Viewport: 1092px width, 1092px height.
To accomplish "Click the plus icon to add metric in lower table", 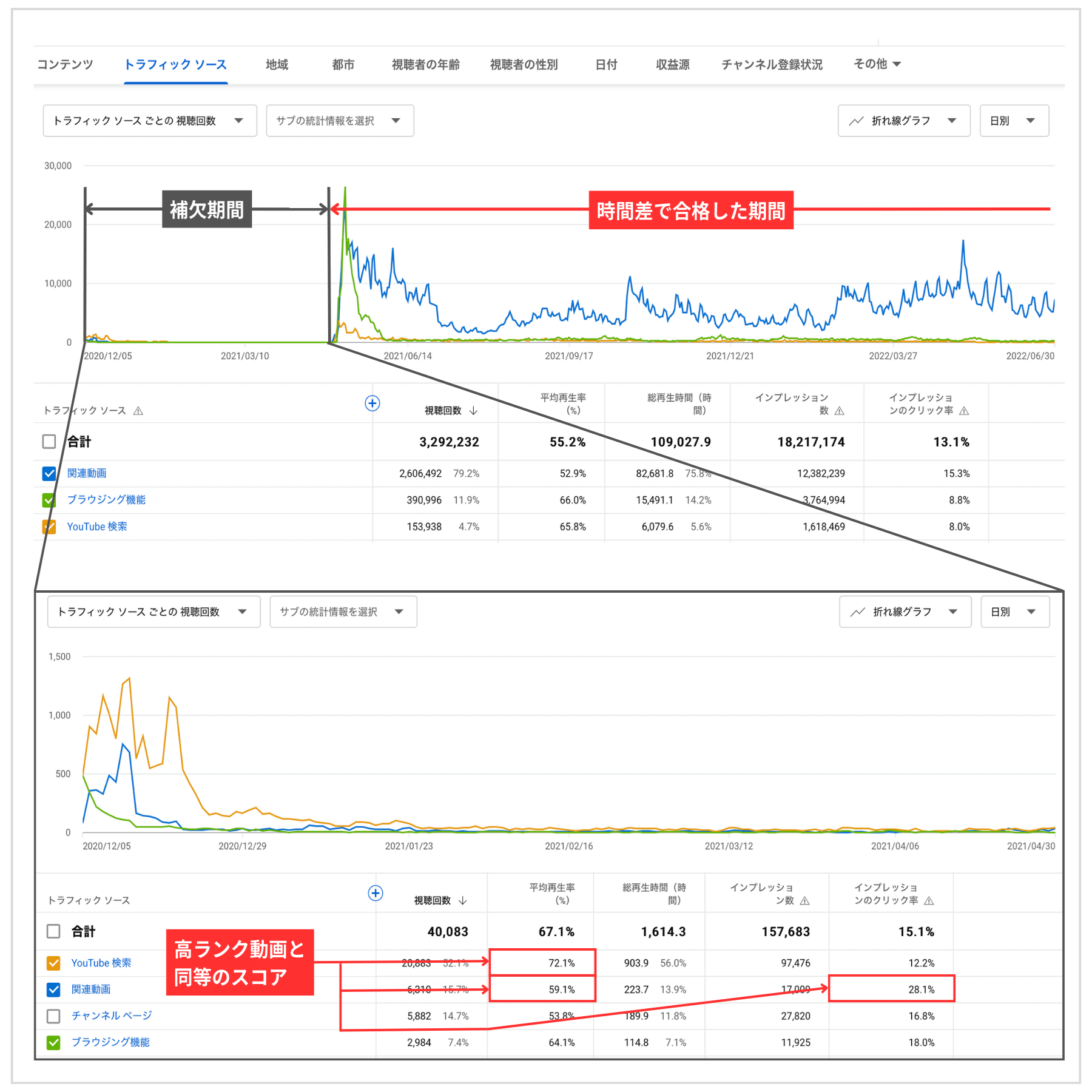I will pyautogui.click(x=376, y=893).
